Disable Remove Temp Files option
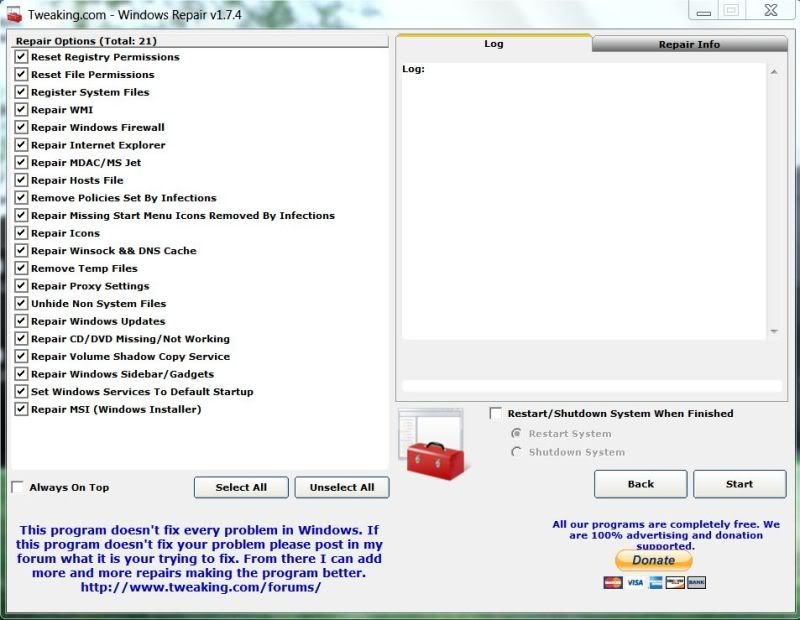Viewport: 800px width, 620px height. tap(21, 268)
